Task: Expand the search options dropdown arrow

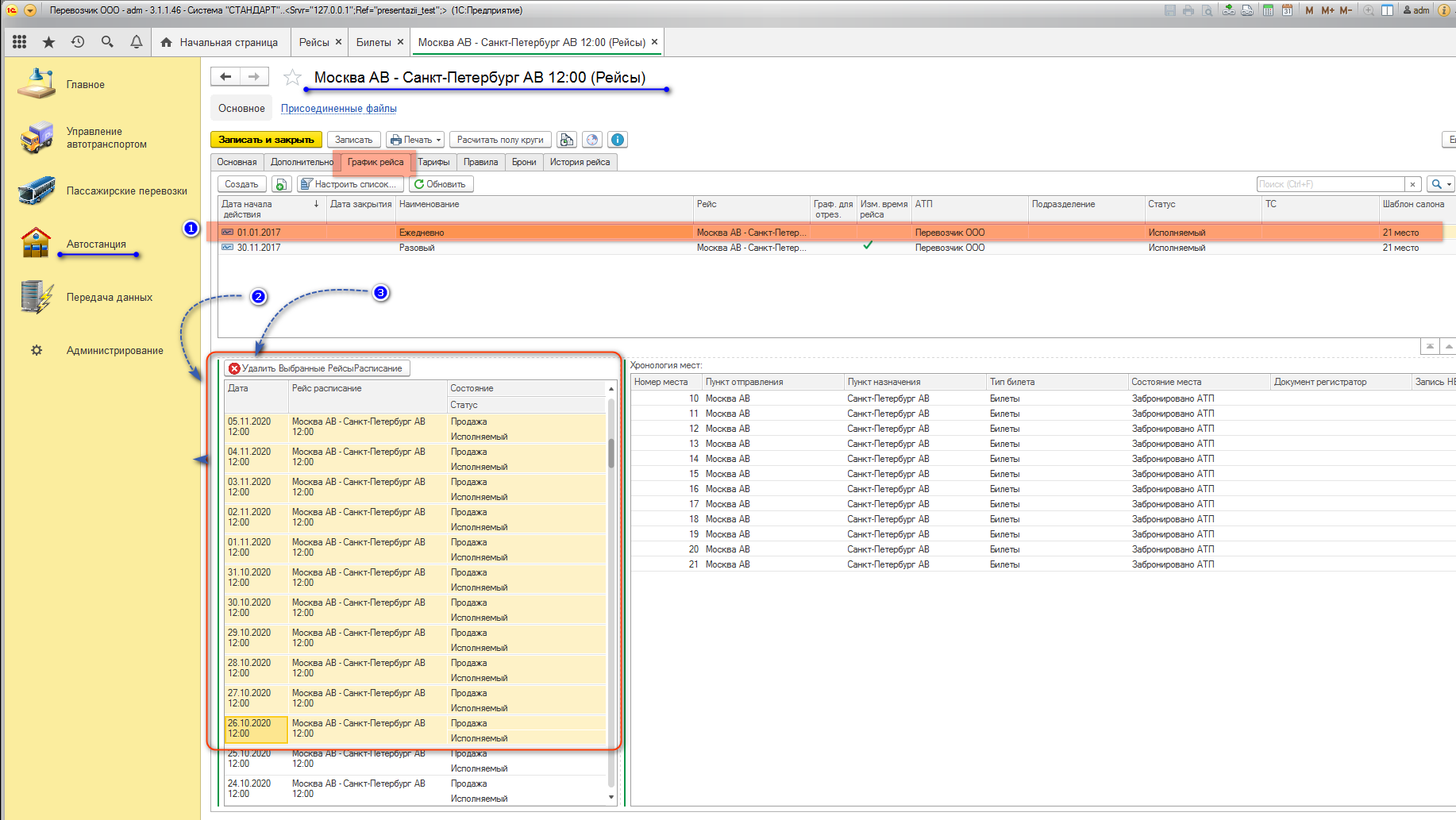Action: 1449,184
